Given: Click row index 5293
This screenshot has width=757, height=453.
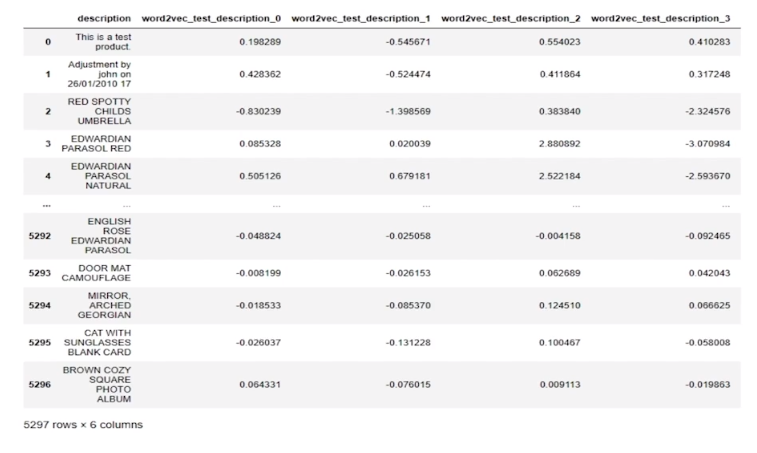Looking at the screenshot, I should [40, 273].
